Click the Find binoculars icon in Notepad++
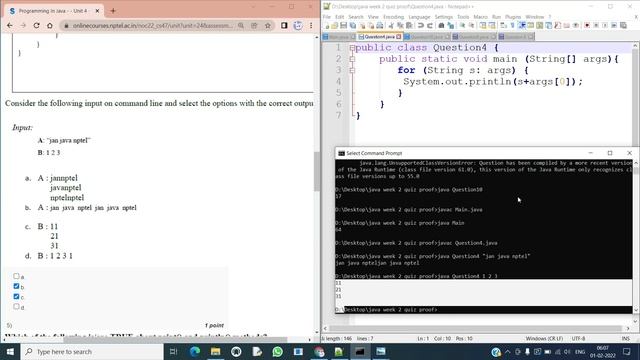The height and width of the screenshot is (360, 640). 441,25
